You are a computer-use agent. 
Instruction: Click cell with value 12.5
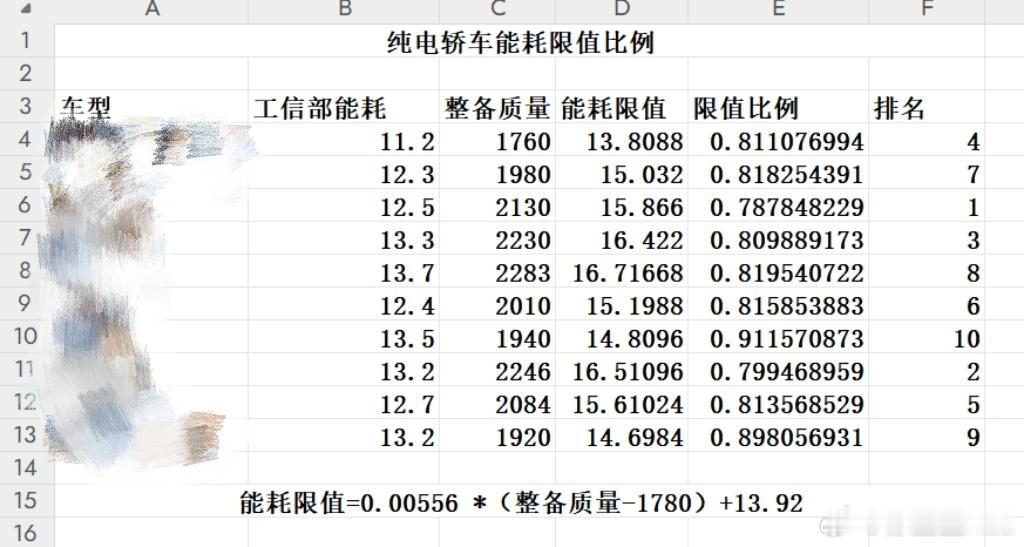pyautogui.click(x=344, y=207)
